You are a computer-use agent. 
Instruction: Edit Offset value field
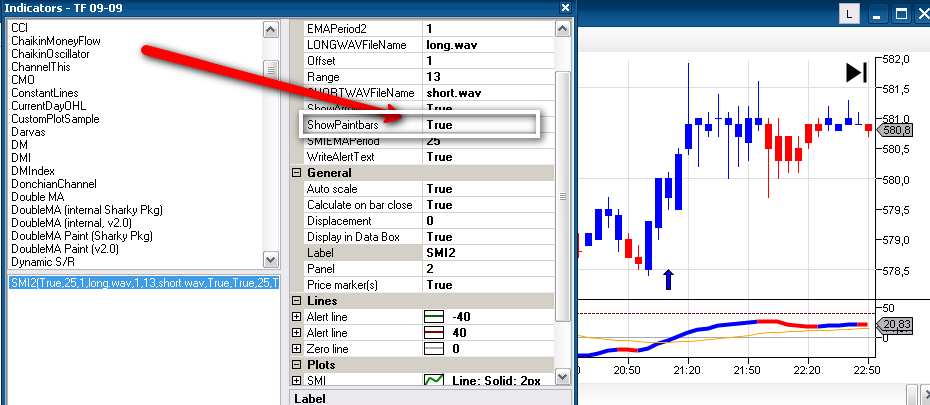pyautogui.click(x=488, y=60)
